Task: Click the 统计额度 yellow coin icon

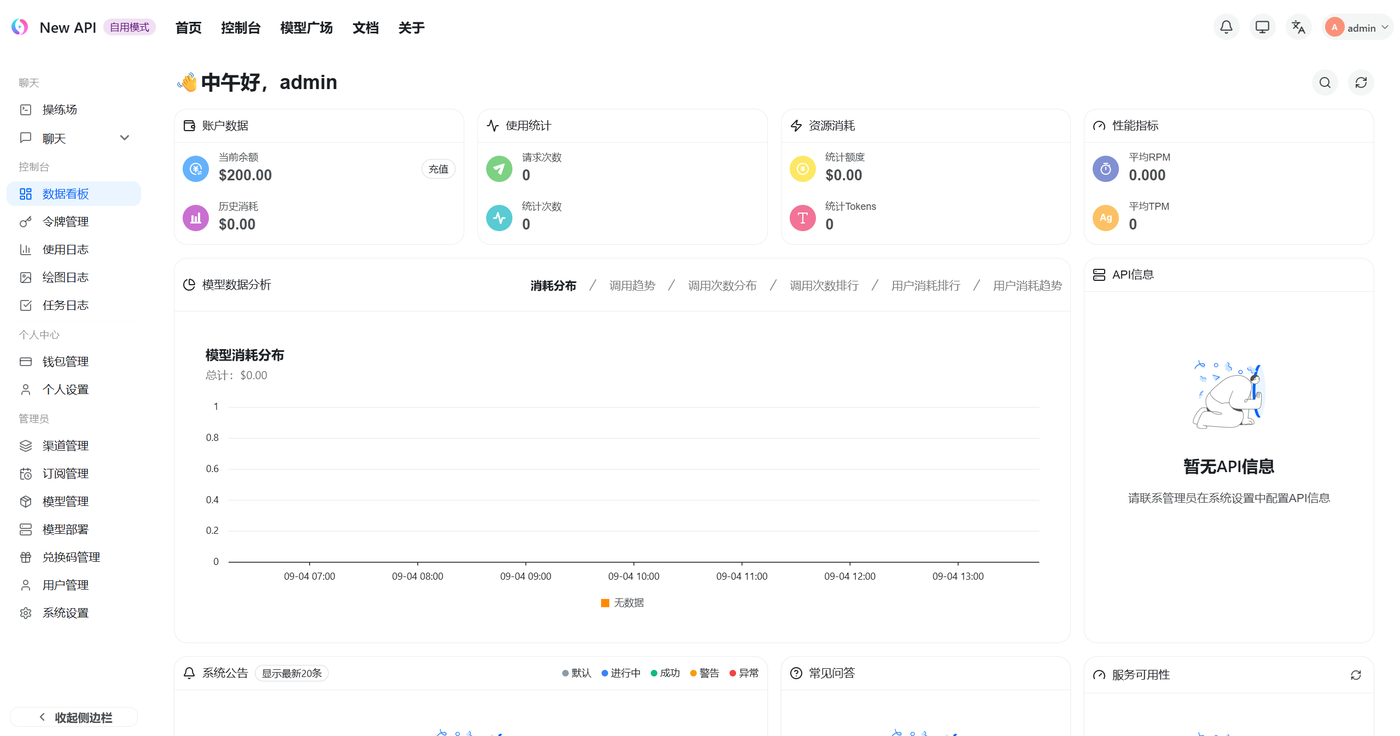Action: pyautogui.click(x=803, y=169)
